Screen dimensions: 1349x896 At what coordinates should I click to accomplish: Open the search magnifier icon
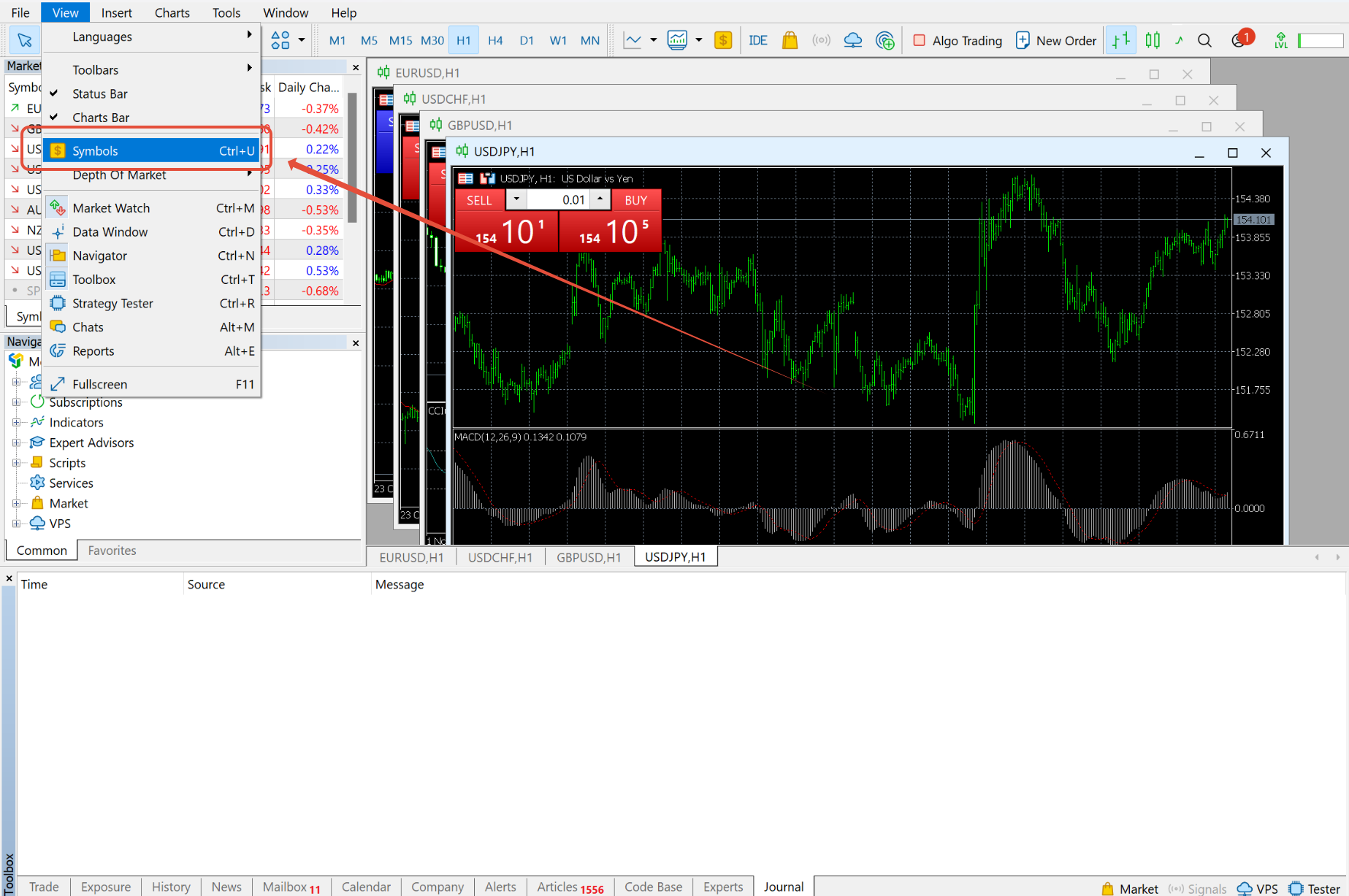tap(1204, 40)
